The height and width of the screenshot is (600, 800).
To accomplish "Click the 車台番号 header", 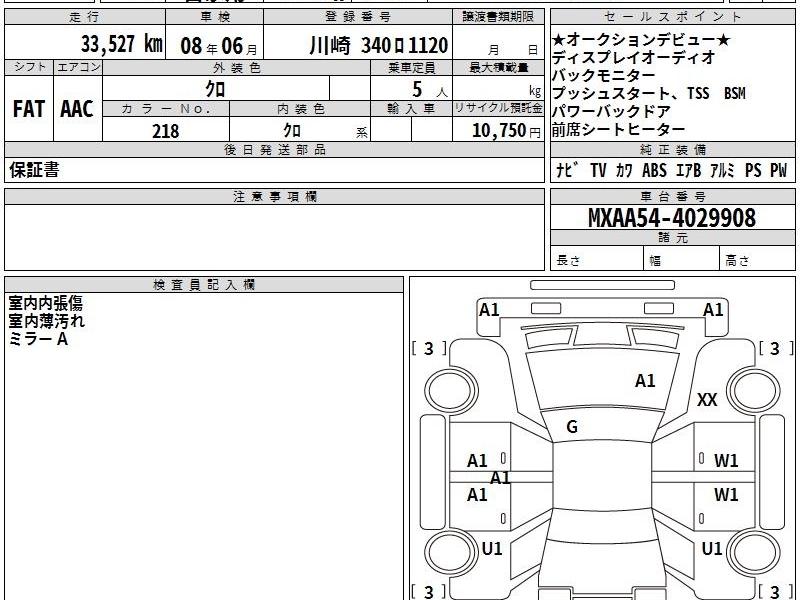I will pyautogui.click(x=672, y=196).
